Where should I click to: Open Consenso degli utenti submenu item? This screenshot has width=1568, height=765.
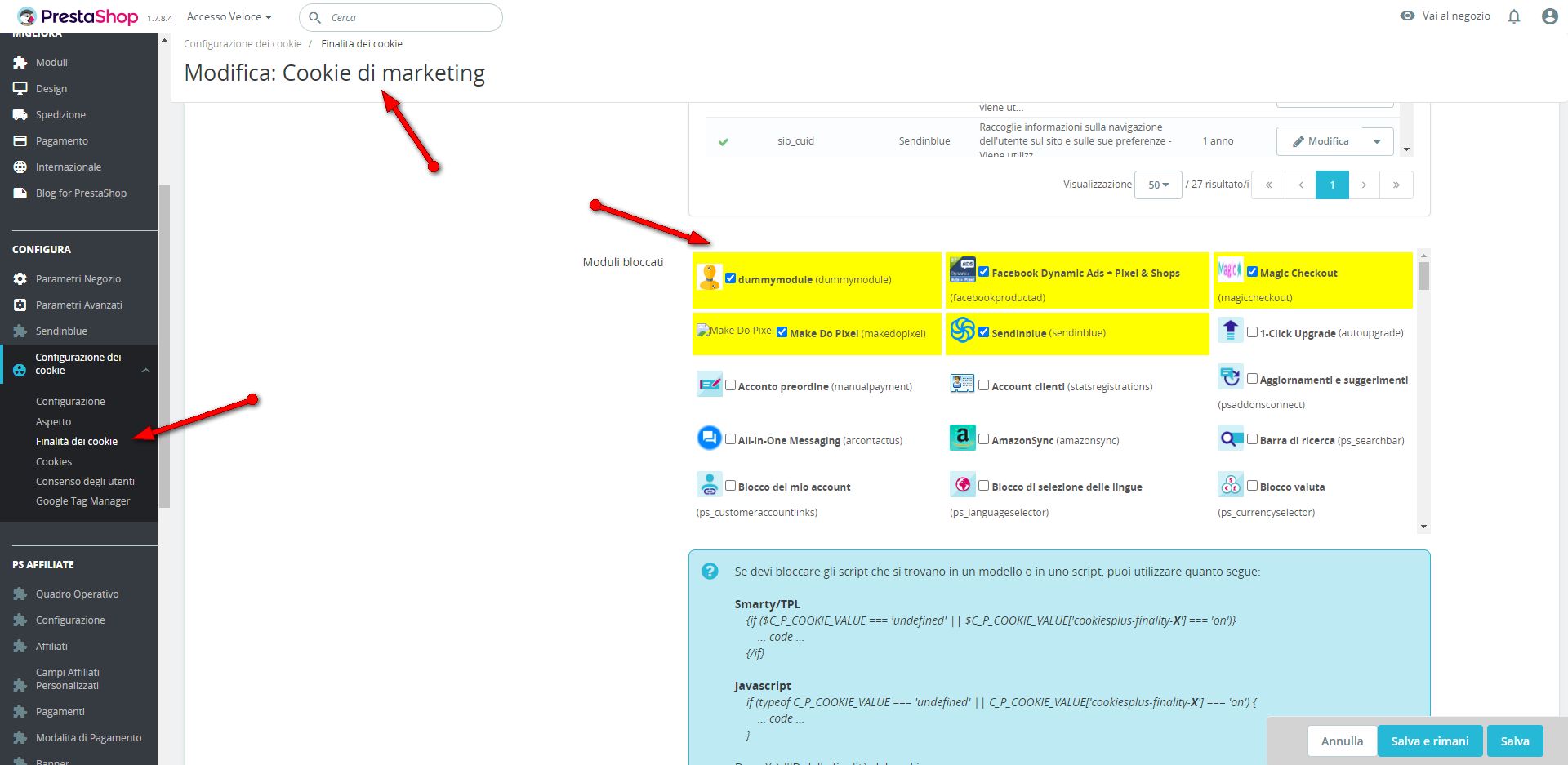point(85,481)
